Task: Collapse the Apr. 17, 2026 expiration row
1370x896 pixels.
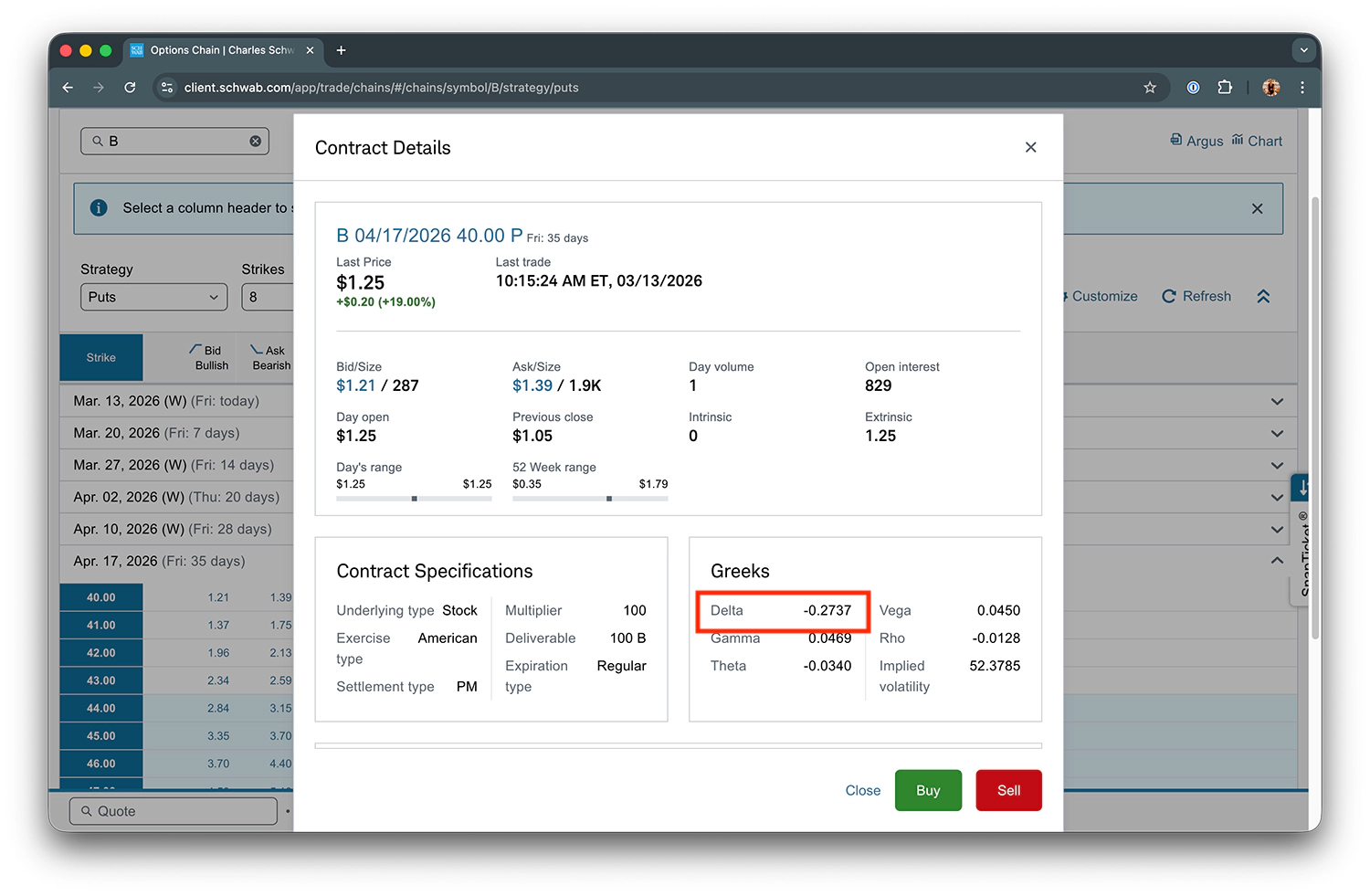Action: 1277,561
